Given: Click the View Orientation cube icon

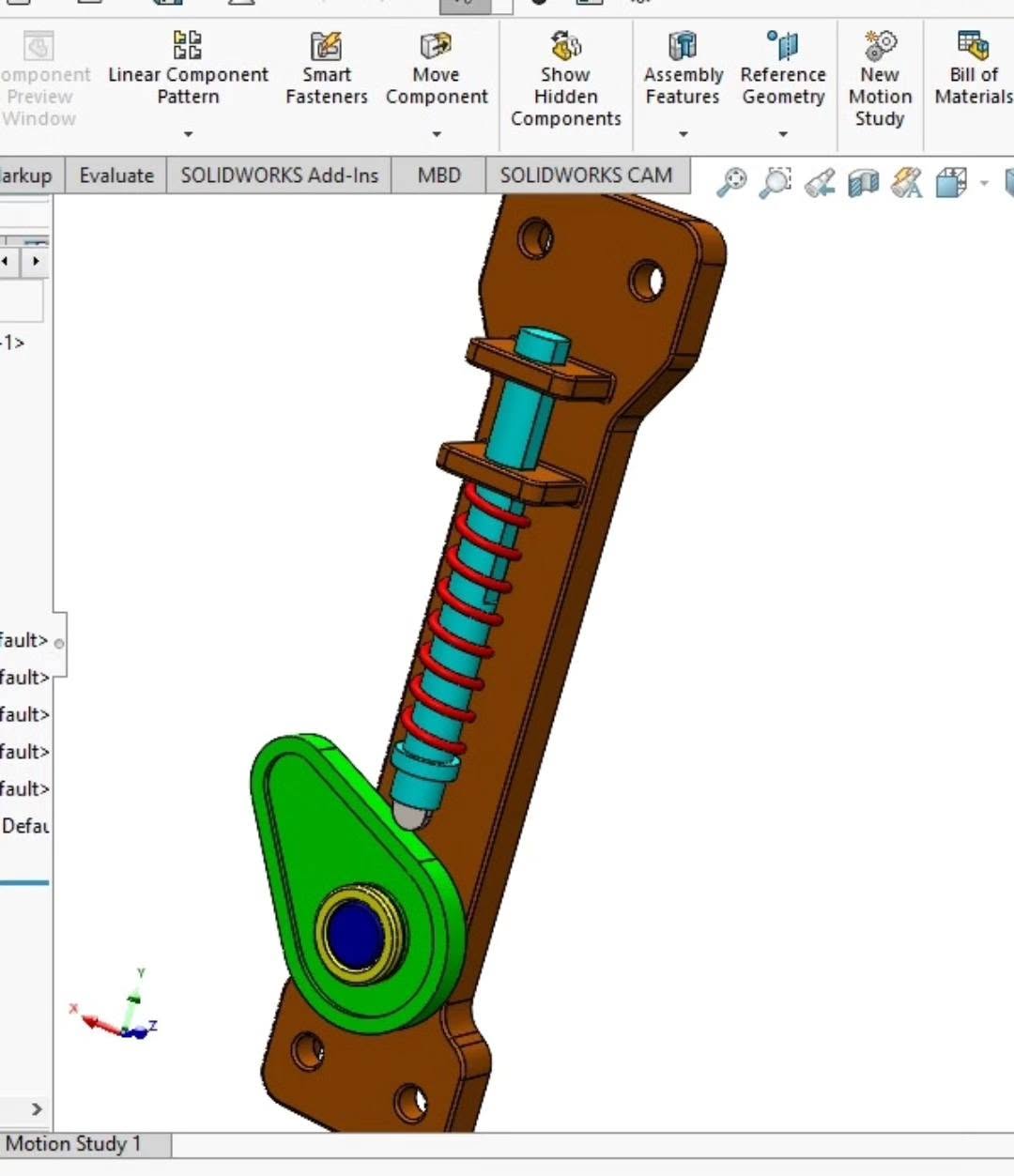Looking at the screenshot, I should [951, 182].
